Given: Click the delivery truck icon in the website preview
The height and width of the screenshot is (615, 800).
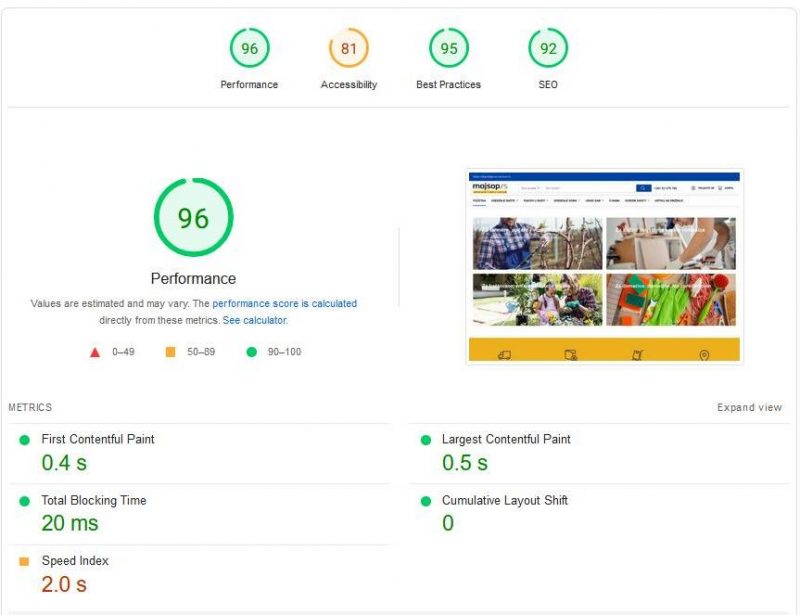Looking at the screenshot, I should 503,353.
